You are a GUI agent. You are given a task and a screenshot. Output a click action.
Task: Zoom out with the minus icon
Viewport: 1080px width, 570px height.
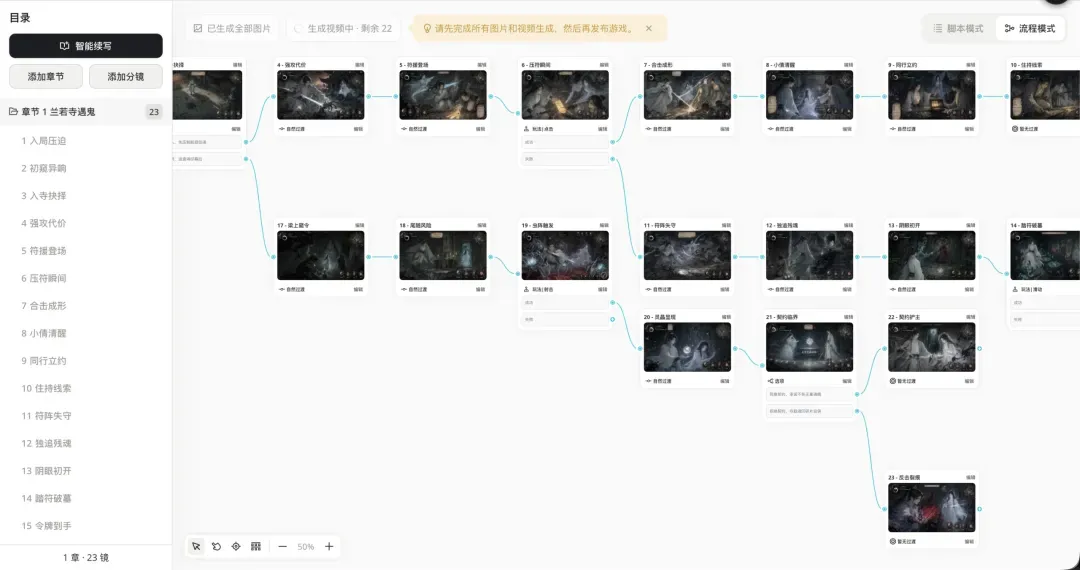pyautogui.click(x=282, y=547)
